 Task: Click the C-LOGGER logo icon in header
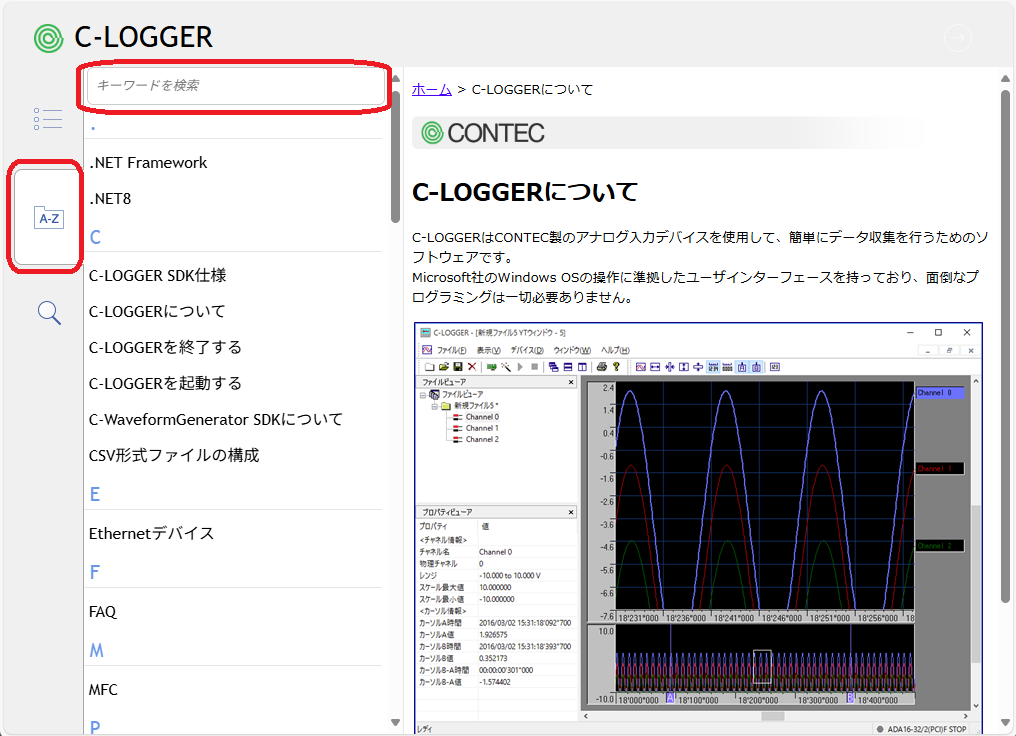pyautogui.click(x=47, y=38)
